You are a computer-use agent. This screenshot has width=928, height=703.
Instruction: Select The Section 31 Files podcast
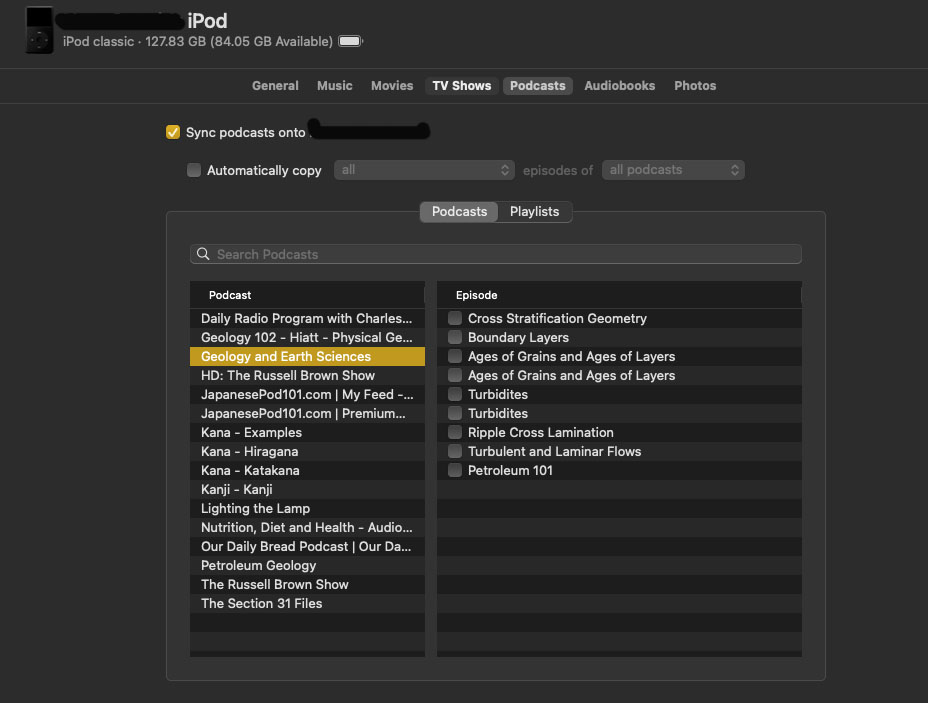click(x=307, y=603)
